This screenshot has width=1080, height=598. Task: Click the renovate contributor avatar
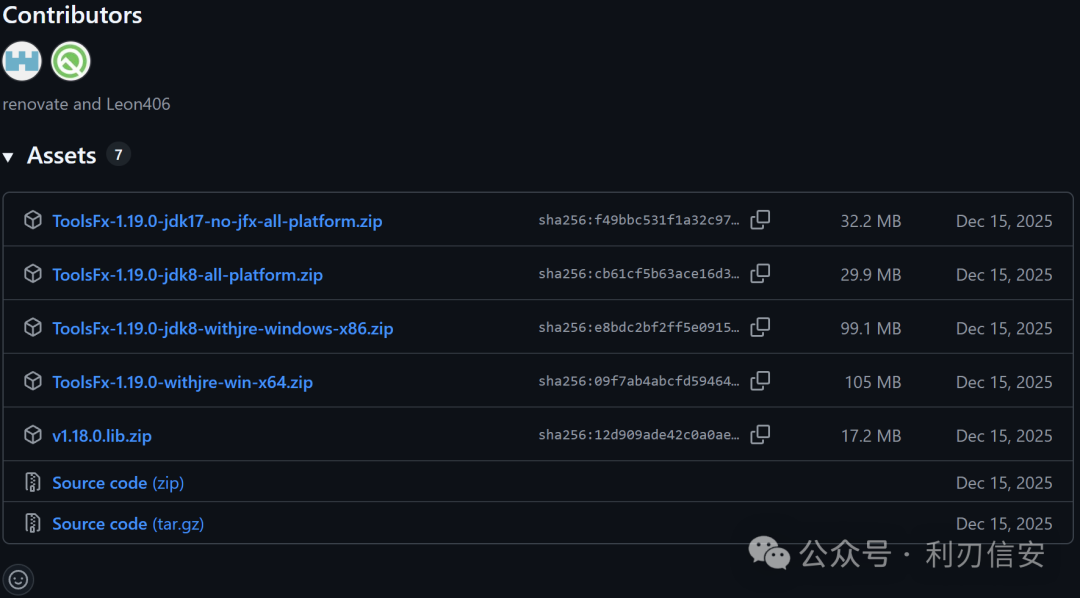tap(22, 61)
